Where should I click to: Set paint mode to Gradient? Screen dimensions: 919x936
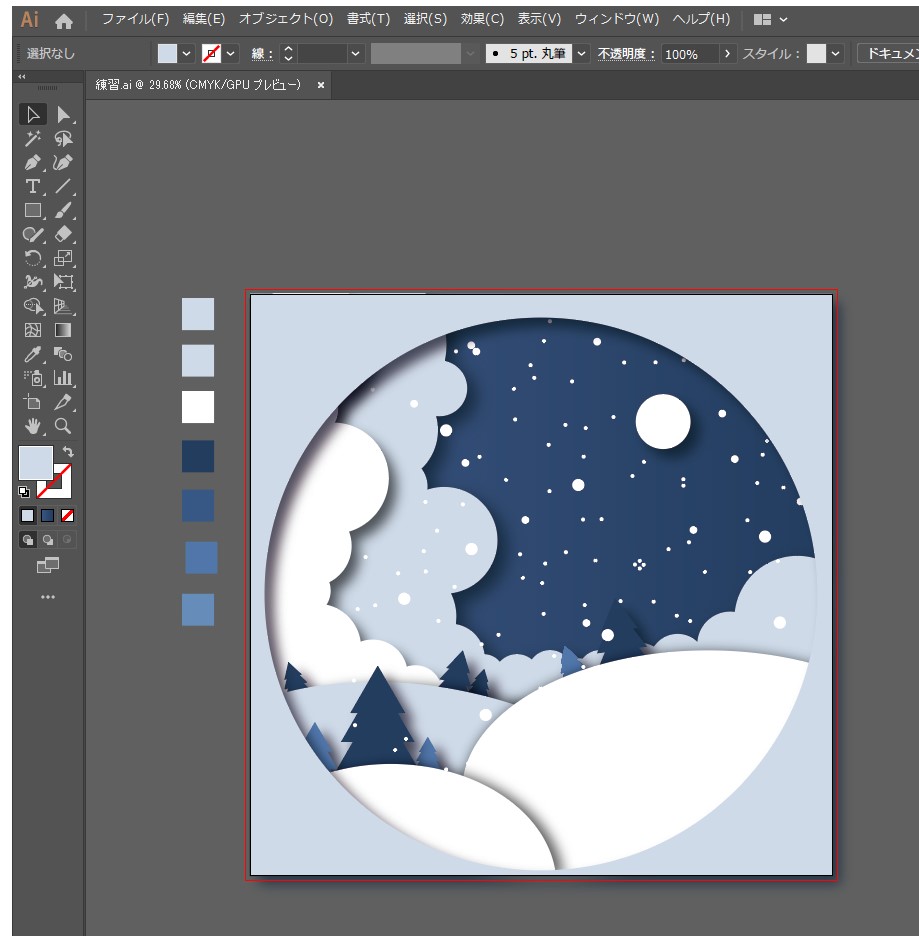[x=48, y=515]
